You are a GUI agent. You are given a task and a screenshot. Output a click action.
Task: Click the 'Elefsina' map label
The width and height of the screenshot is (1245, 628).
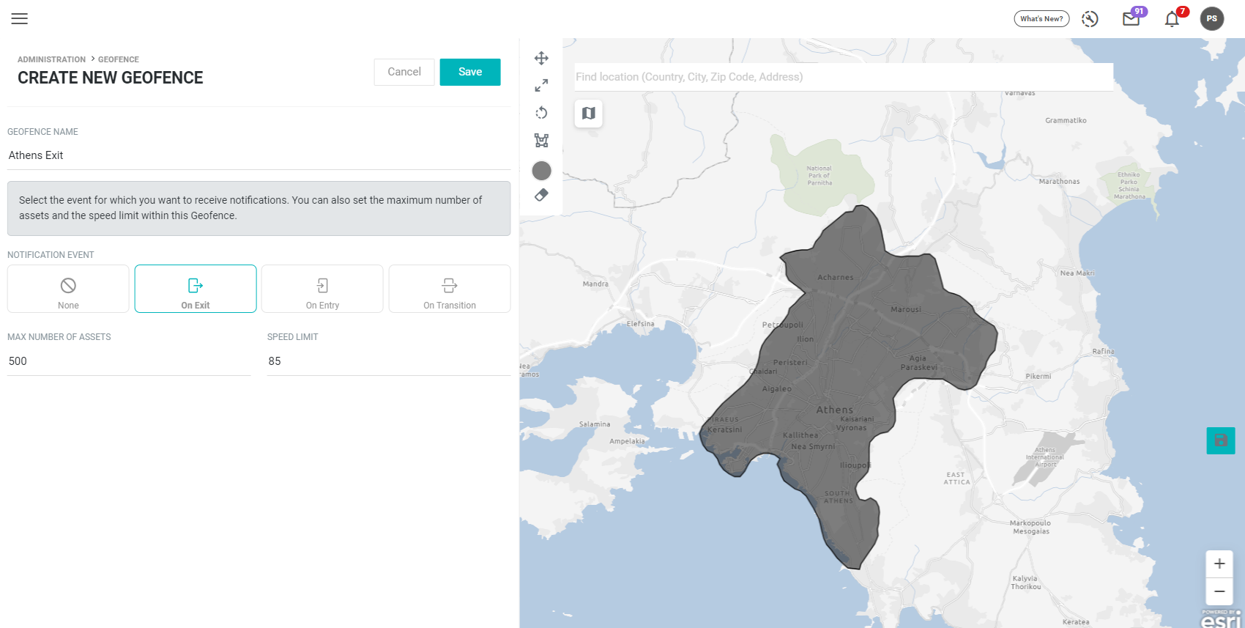640,323
